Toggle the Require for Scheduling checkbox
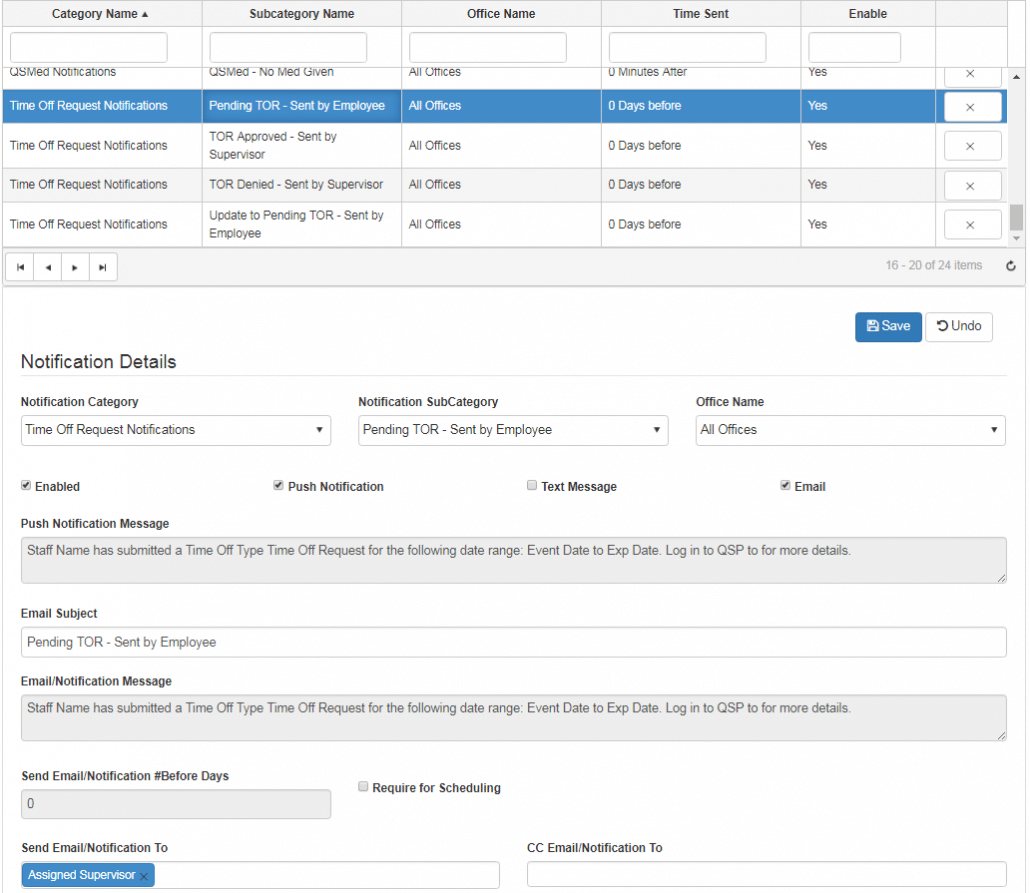 [x=364, y=787]
